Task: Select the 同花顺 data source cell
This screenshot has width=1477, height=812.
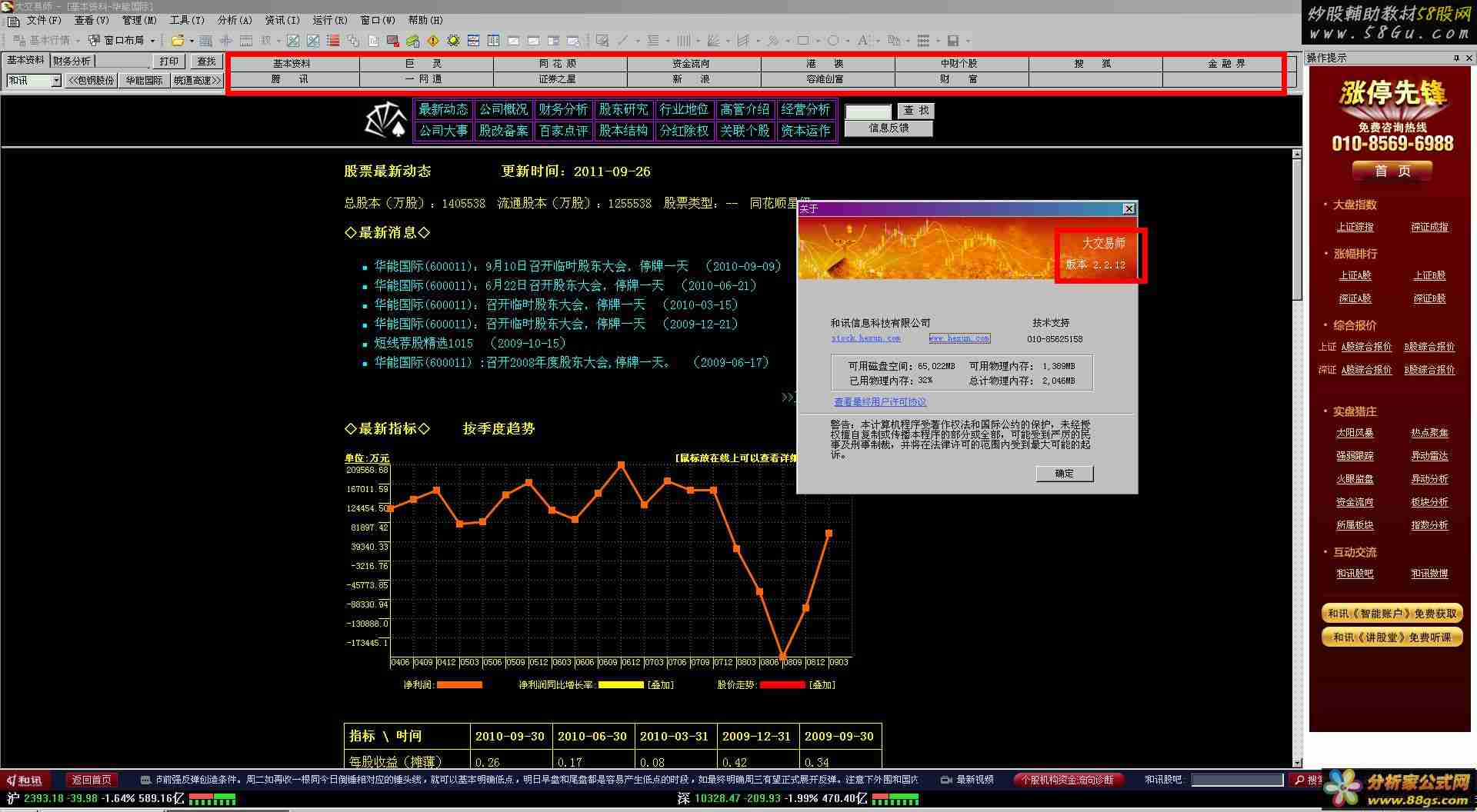Action: coord(560,64)
